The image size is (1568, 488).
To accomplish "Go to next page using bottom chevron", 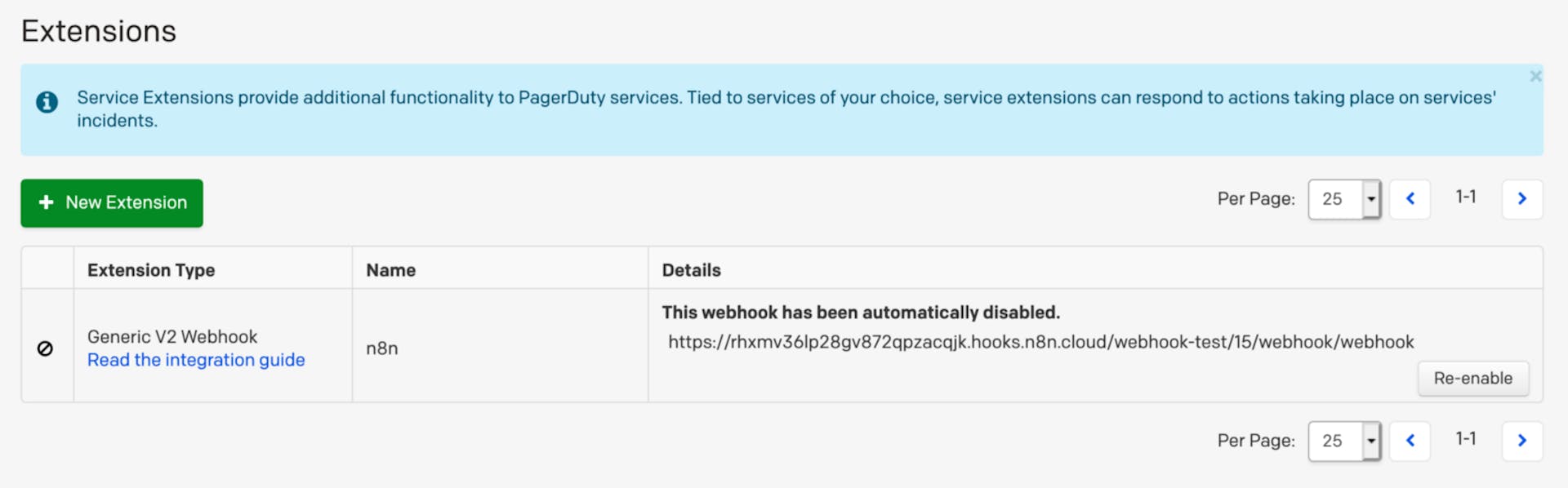I will coord(1521,441).
